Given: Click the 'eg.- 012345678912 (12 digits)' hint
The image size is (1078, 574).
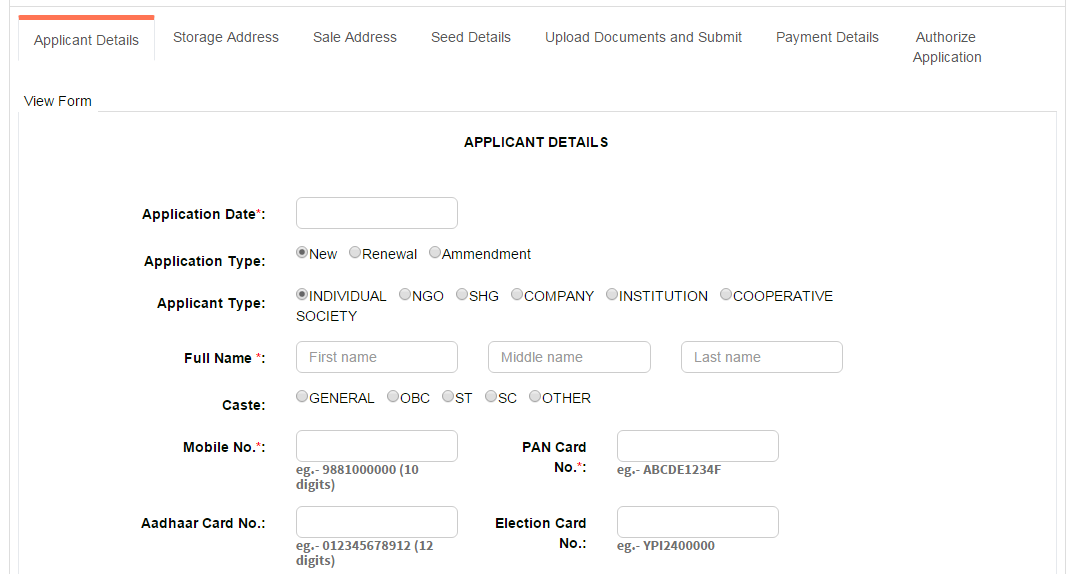Looking at the screenshot, I should tap(365, 553).
